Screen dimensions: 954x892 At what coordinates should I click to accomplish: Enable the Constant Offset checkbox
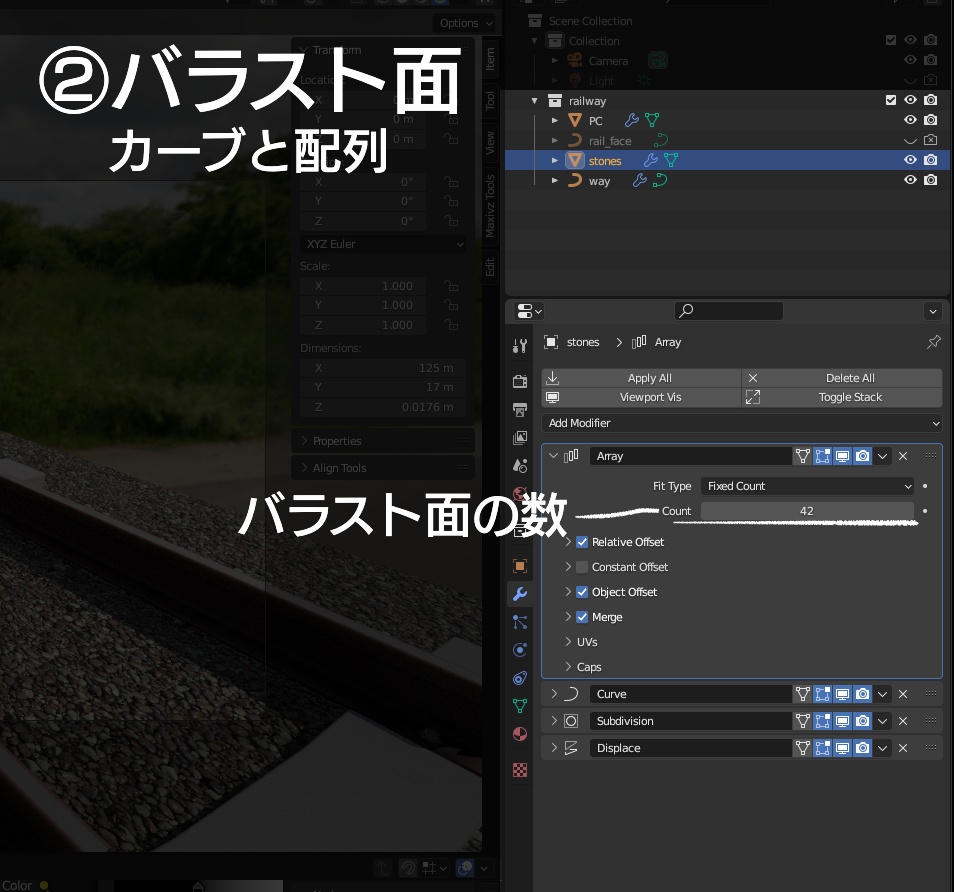pos(582,567)
